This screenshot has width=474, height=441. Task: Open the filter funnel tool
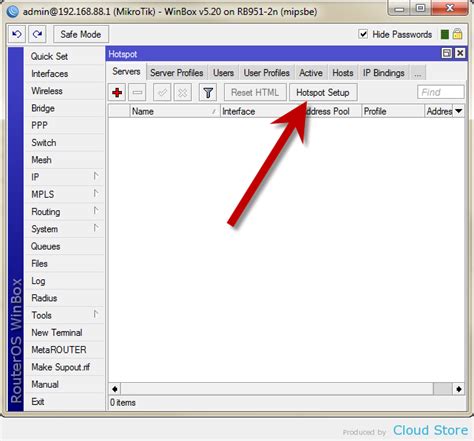point(208,92)
